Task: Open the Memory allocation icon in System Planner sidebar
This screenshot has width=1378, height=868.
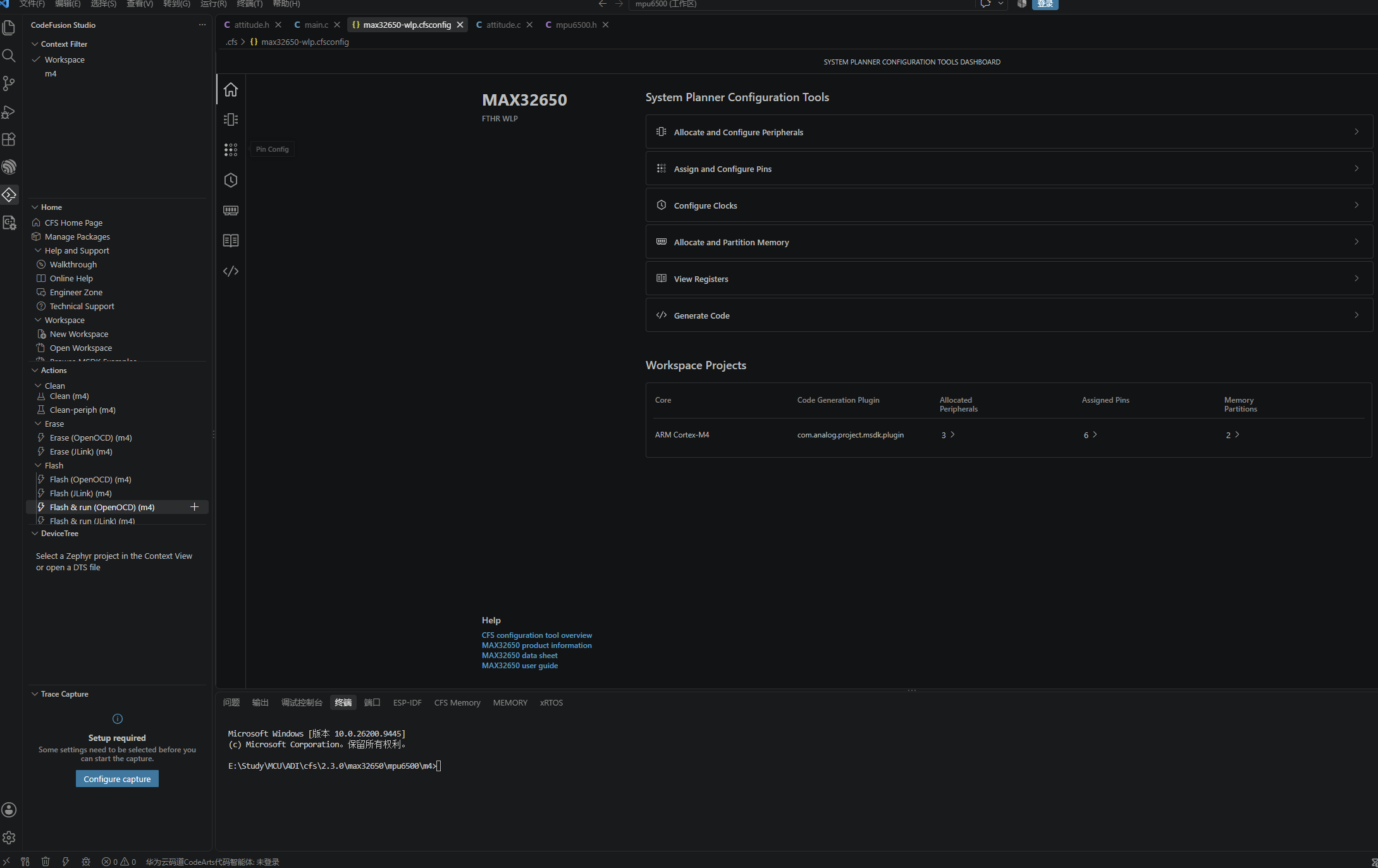Action: pos(231,211)
